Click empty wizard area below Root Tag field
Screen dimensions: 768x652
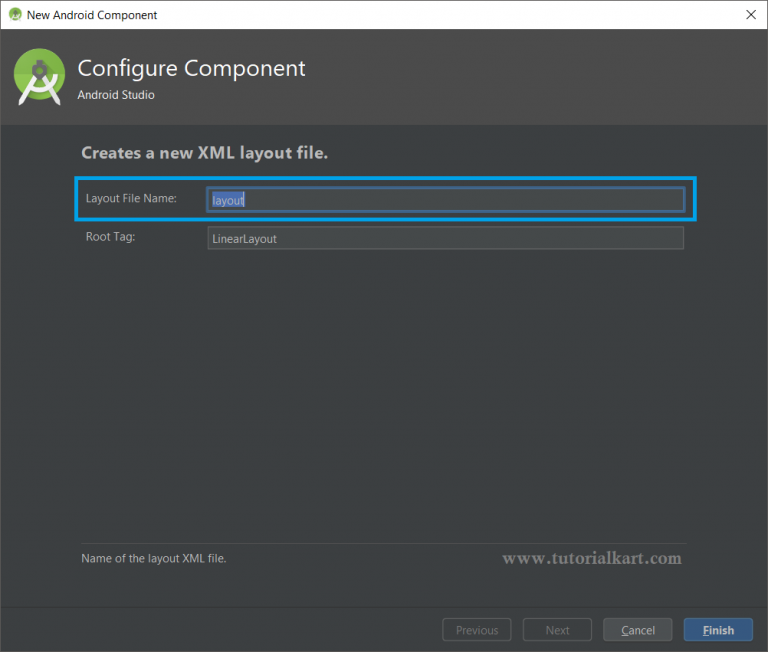[x=384, y=392]
